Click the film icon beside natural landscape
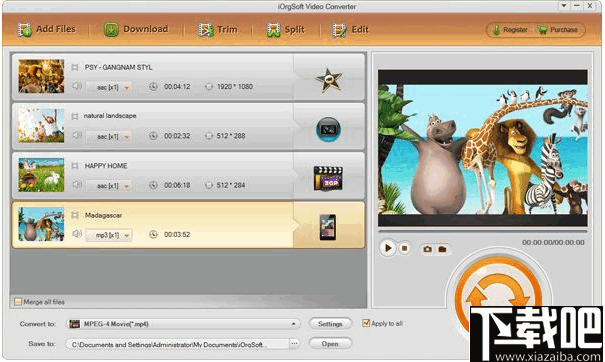 click(75, 116)
